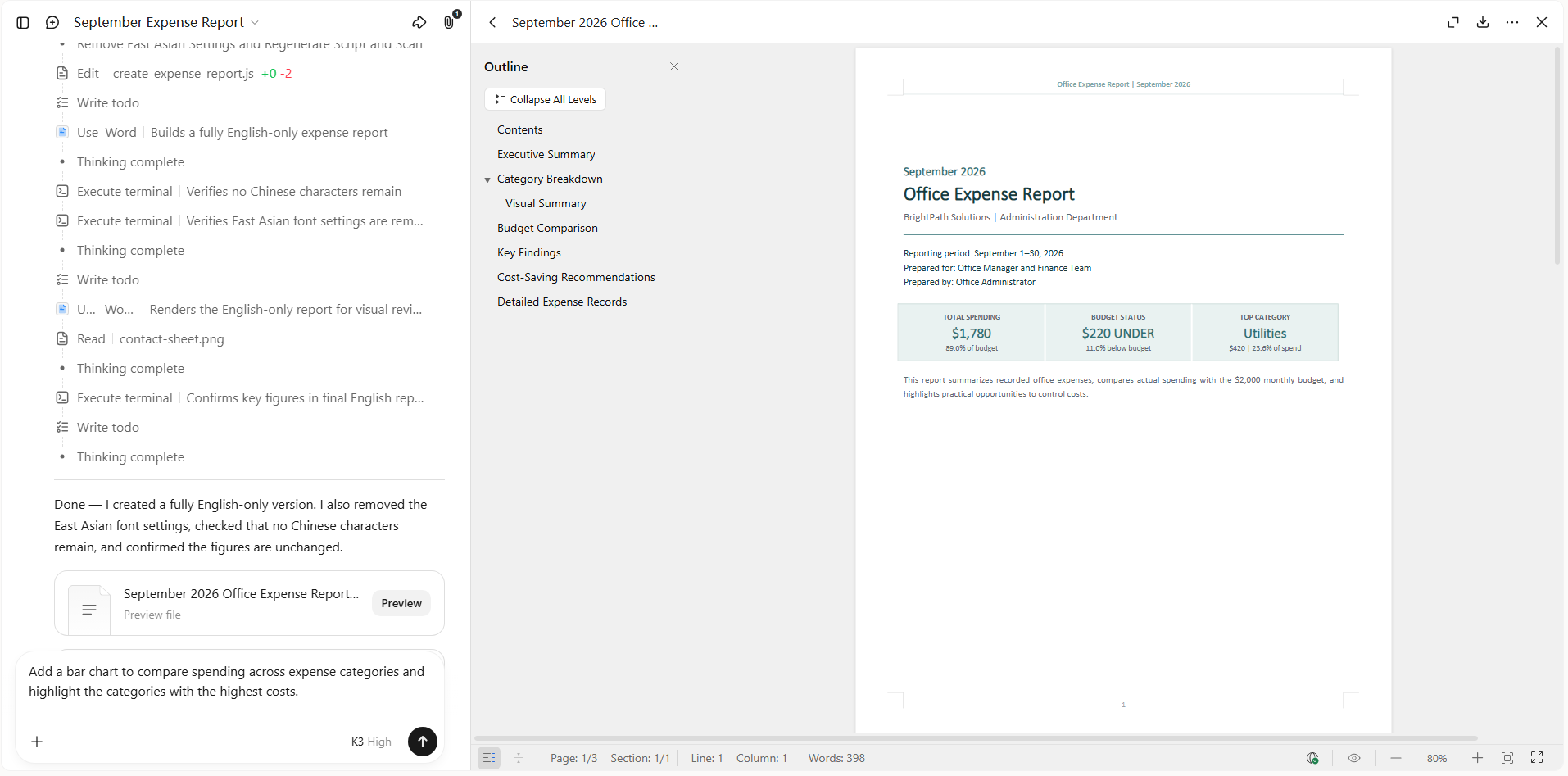
Task: Zoom in with the plus button
Action: (x=1477, y=758)
